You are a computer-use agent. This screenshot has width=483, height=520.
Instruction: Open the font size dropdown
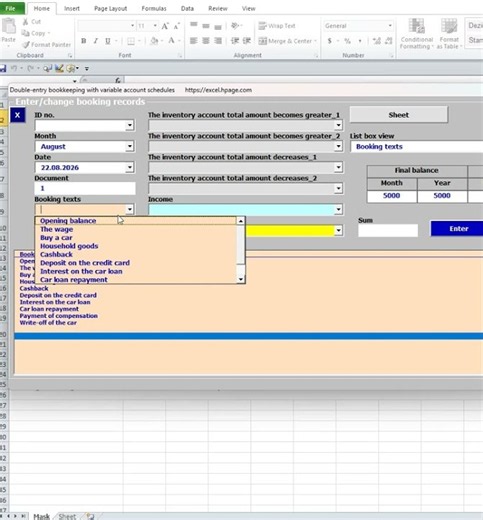[155, 26]
